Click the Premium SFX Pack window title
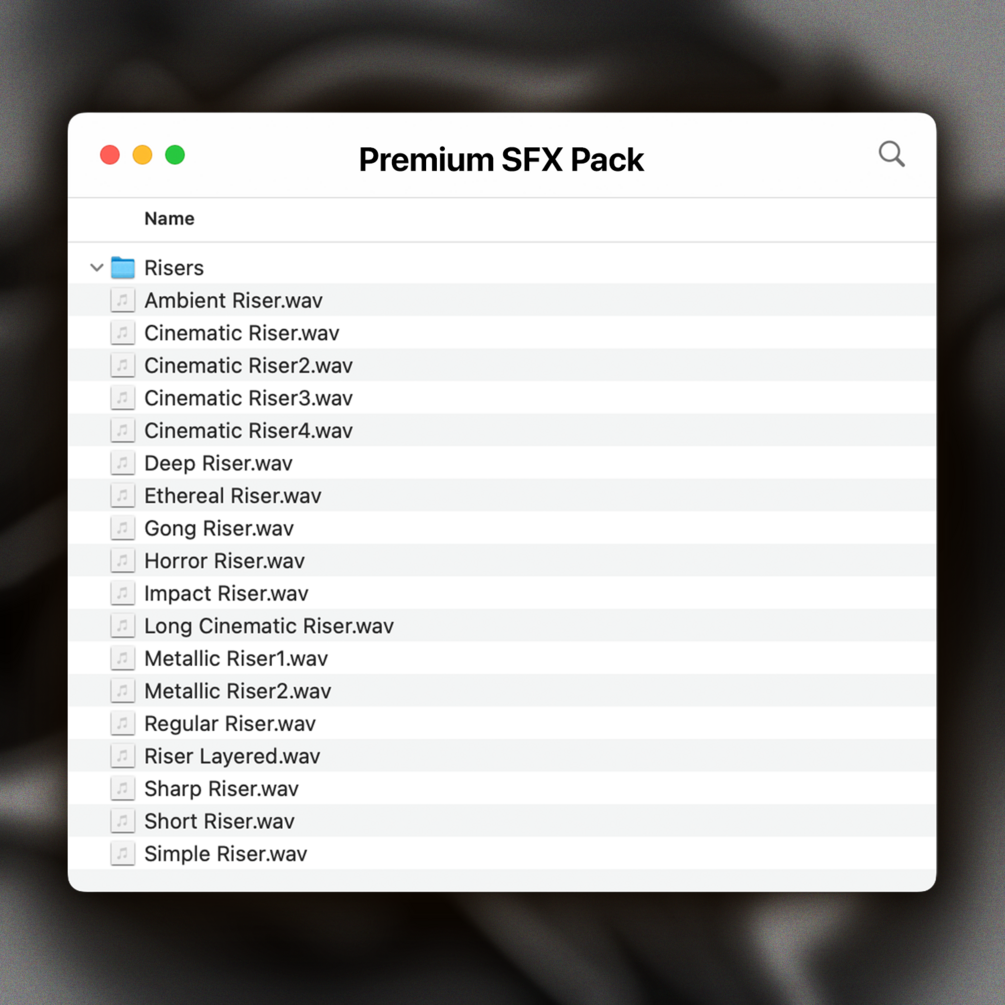This screenshot has height=1005, width=1005. click(x=501, y=159)
